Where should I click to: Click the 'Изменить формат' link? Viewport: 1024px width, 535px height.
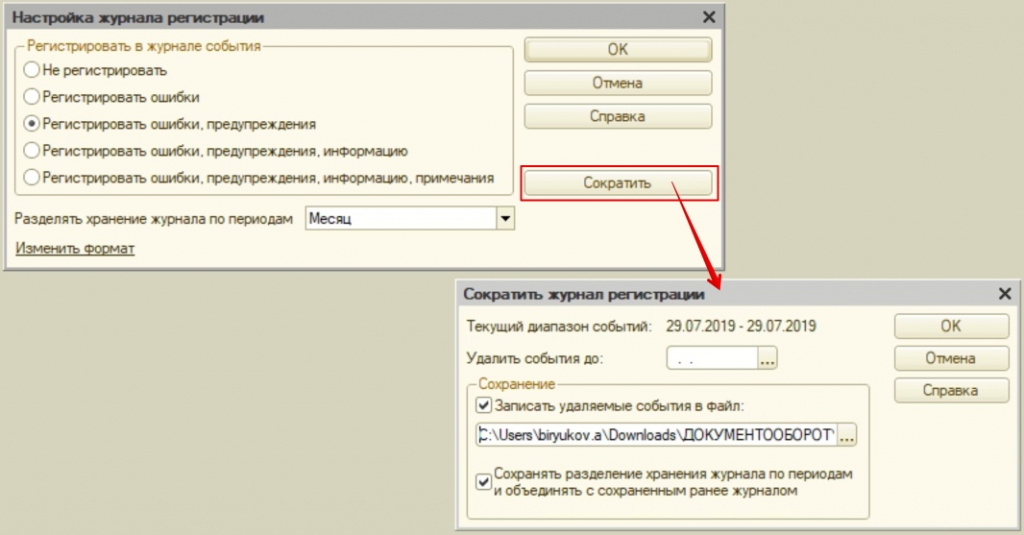point(75,248)
